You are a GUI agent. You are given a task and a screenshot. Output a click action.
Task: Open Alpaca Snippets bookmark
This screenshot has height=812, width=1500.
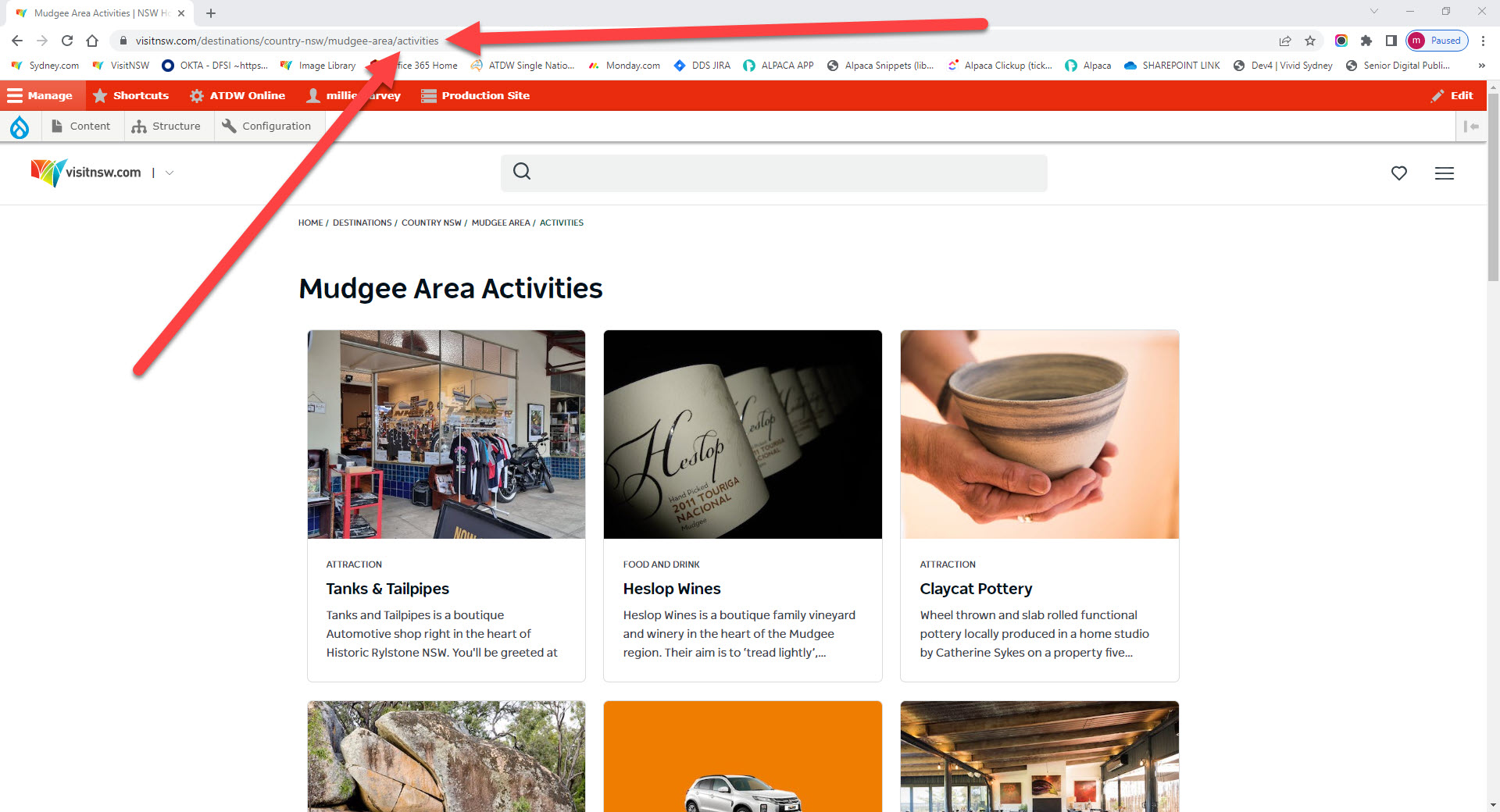pos(880,66)
